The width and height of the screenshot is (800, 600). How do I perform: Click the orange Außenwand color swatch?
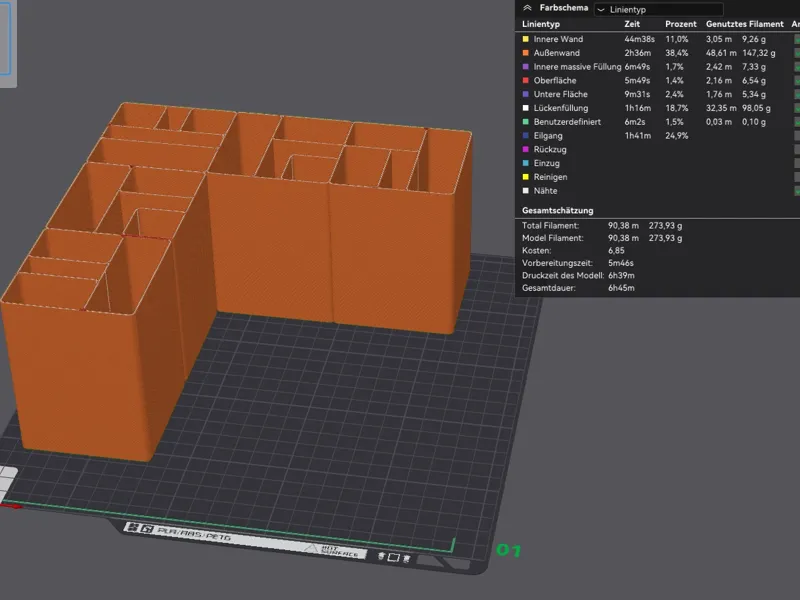click(x=526, y=53)
